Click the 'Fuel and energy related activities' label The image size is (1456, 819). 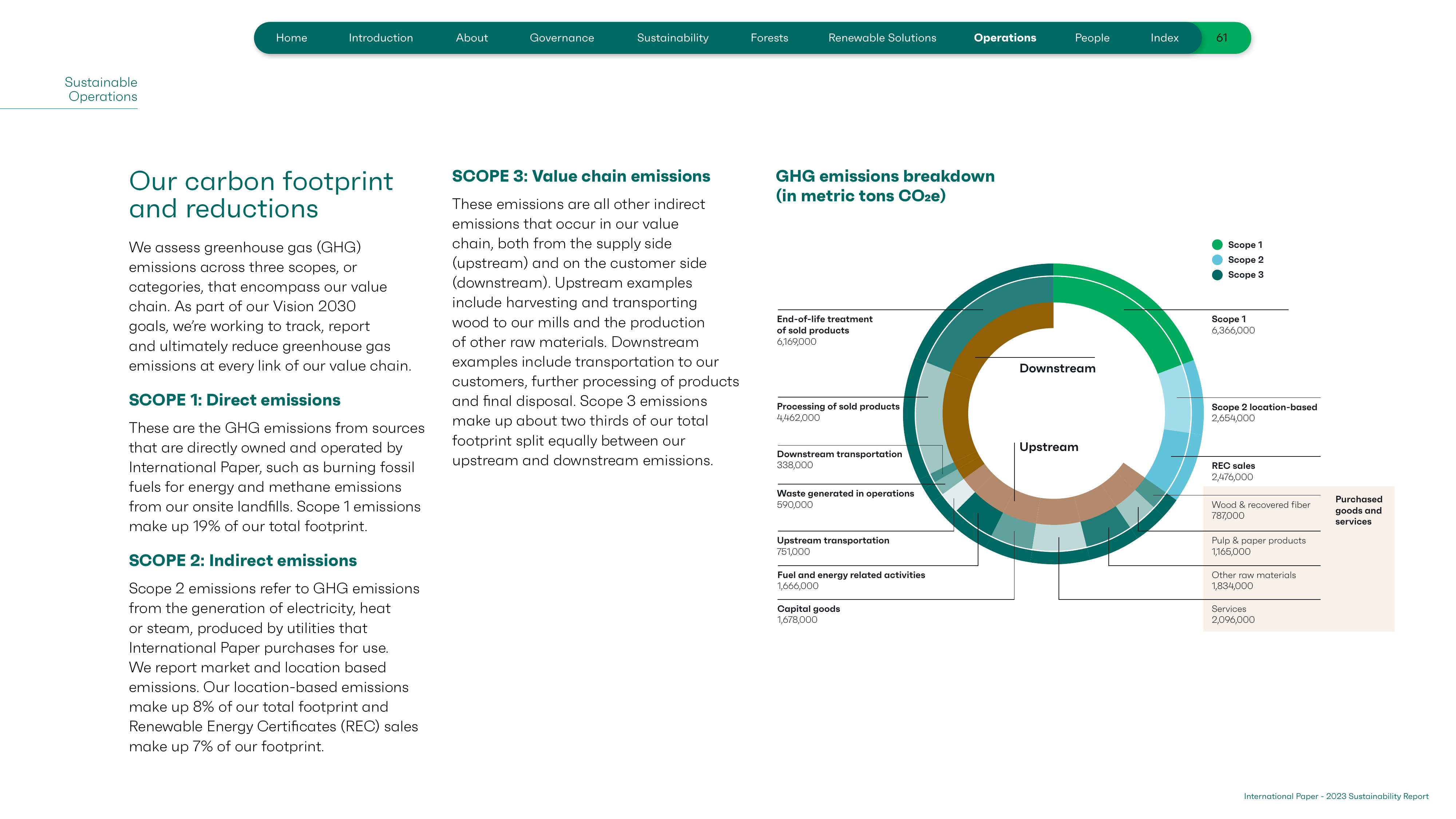[851, 575]
